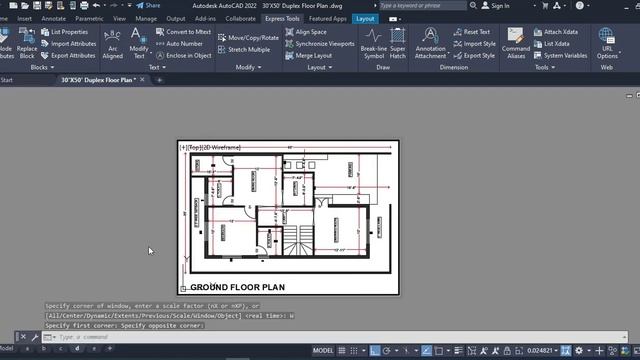The height and width of the screenshot is (360, 640).
Task: Toggle the MODEL space status button
Action: (x=323, y=351)
